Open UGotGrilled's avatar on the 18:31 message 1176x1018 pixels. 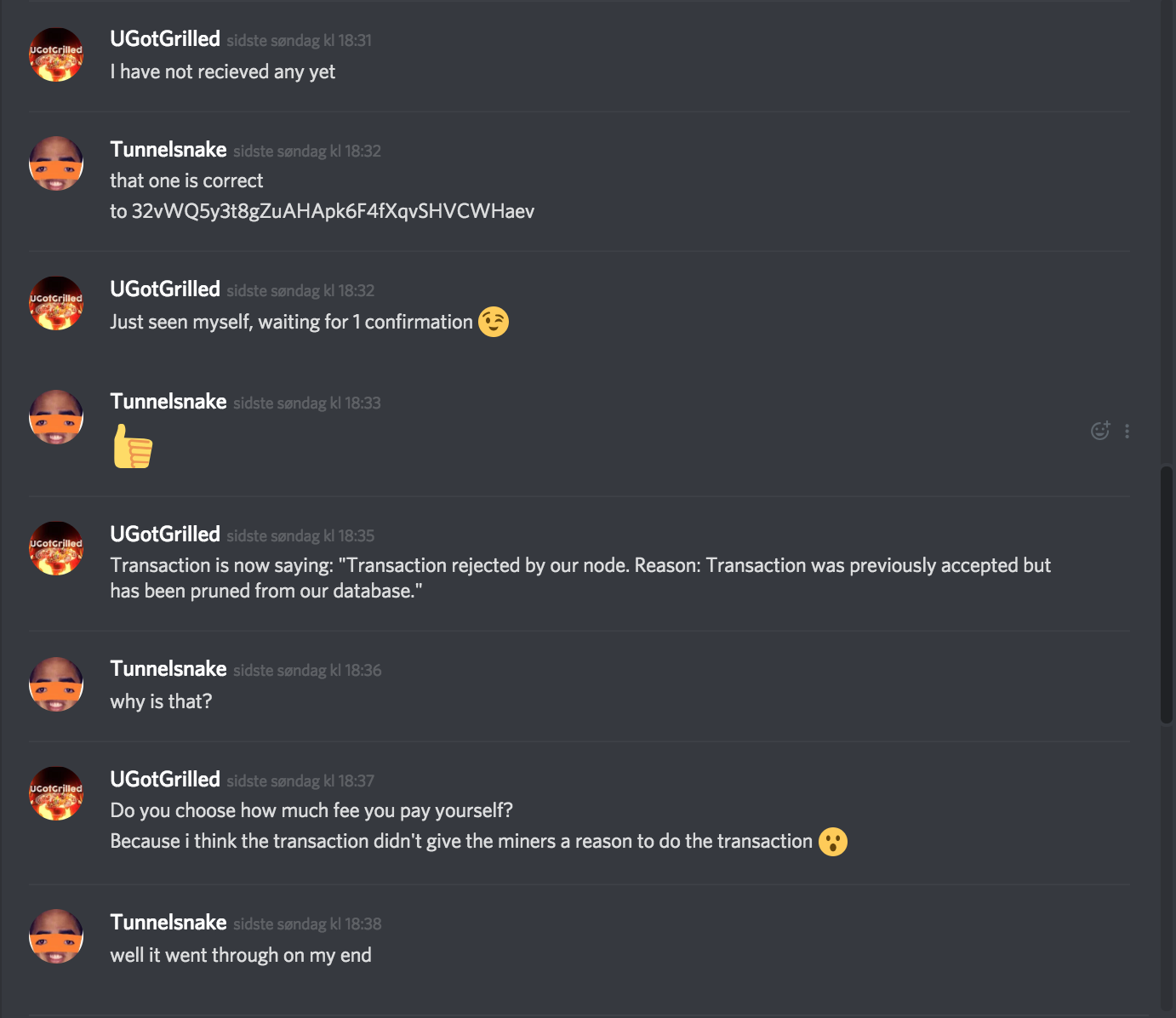pyautogui.click(x=56, y=54)
